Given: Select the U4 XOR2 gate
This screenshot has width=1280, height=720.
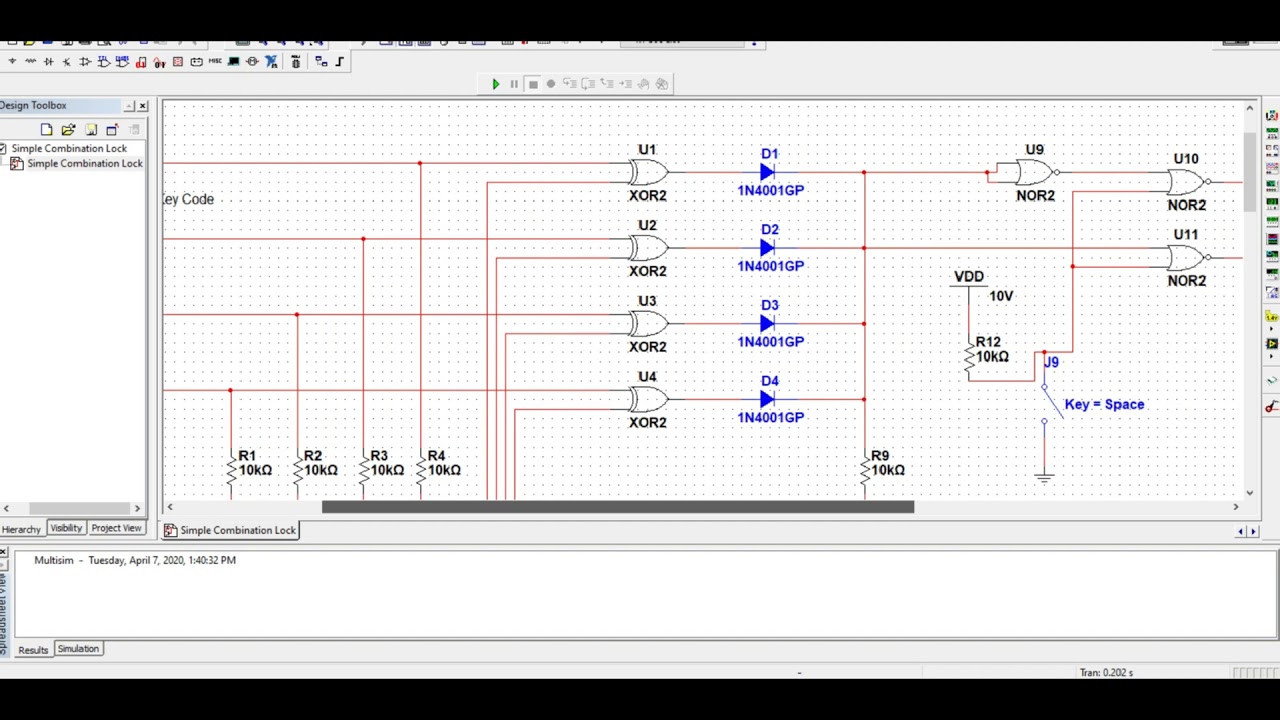Looking at the screenshot, I should pos(648,399).
